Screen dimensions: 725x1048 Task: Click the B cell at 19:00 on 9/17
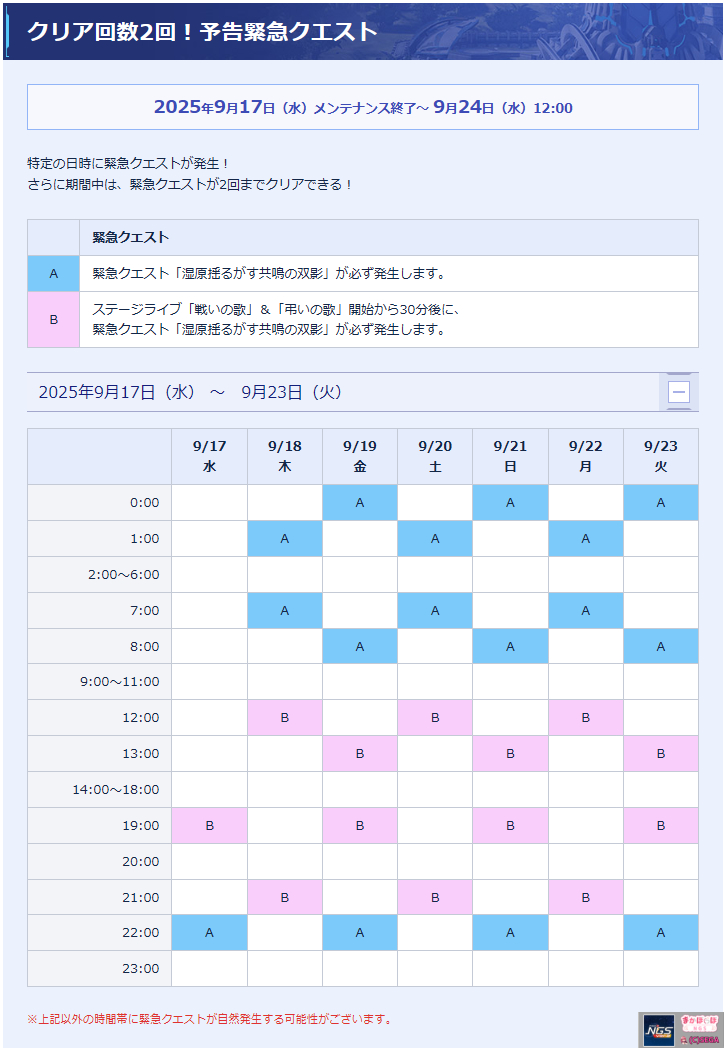(210, 825)
